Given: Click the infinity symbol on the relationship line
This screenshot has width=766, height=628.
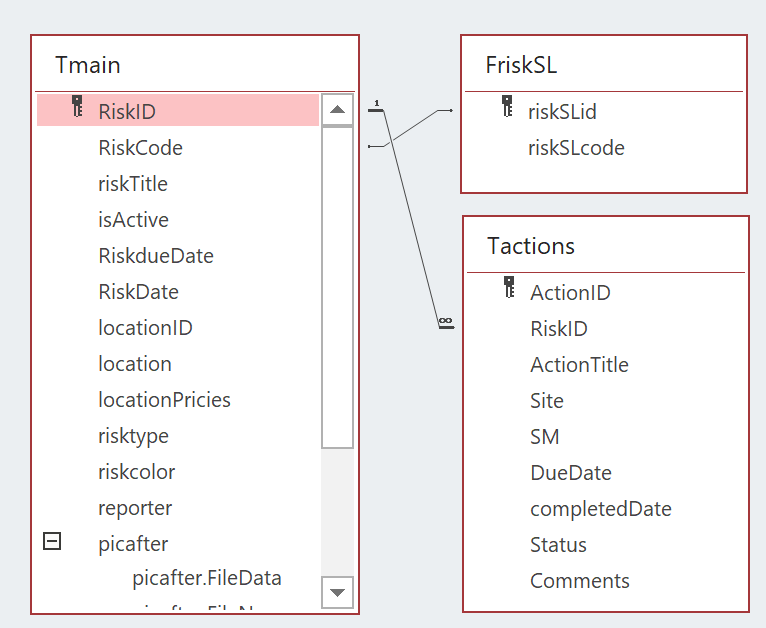Looking at the screenshot, I should coord(445,321).
